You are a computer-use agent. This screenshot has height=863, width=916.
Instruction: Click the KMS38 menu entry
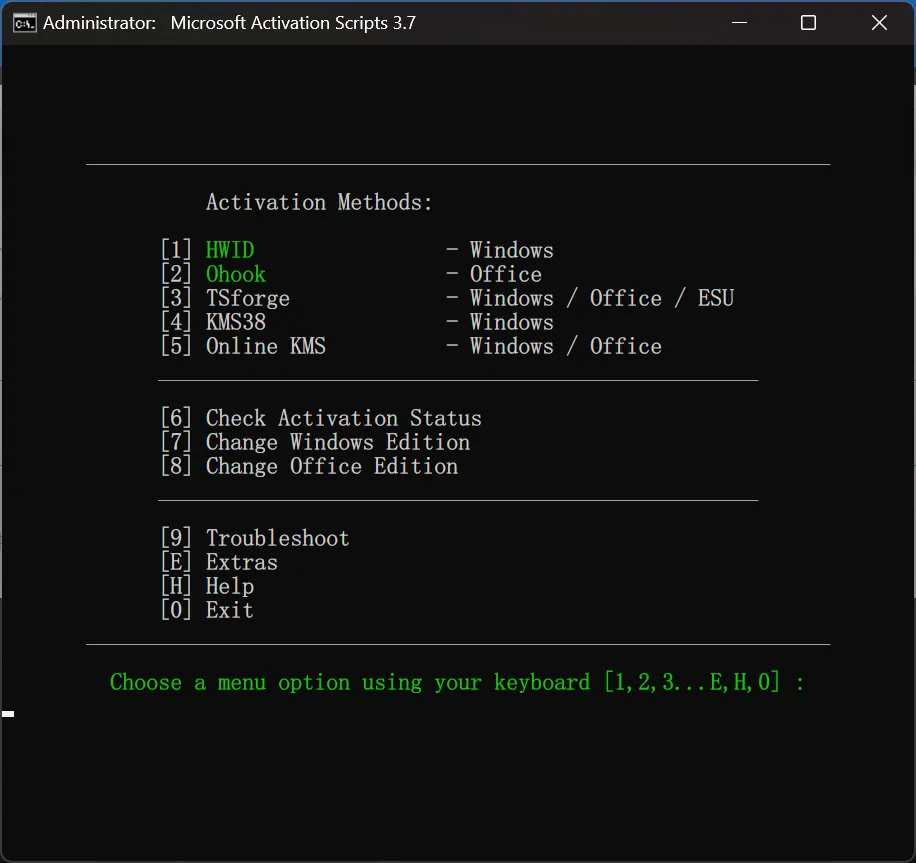point(235,322)
